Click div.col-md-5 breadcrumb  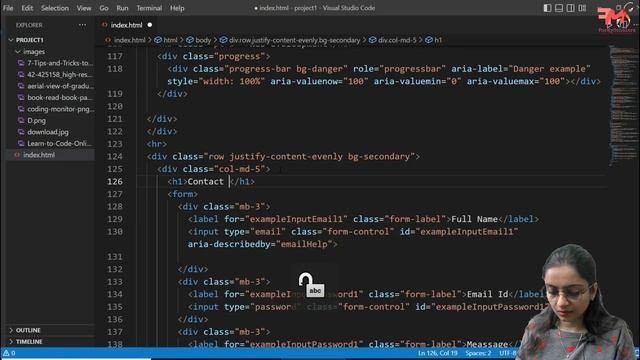(397, 40)
